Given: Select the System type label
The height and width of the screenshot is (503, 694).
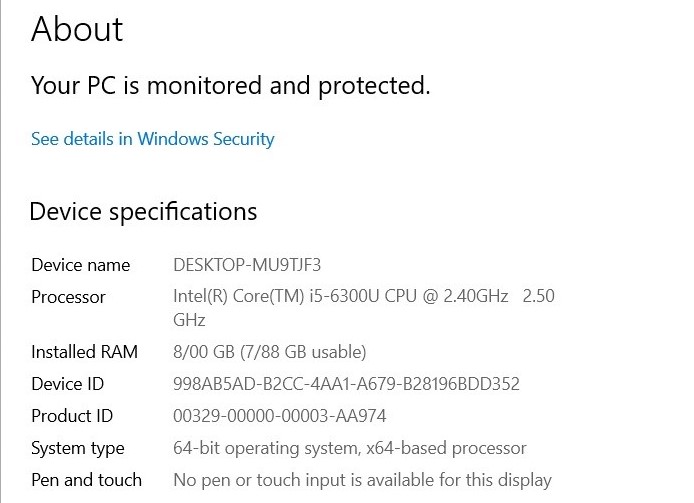Looking at the screenshot, I should [x=78, y=449].
